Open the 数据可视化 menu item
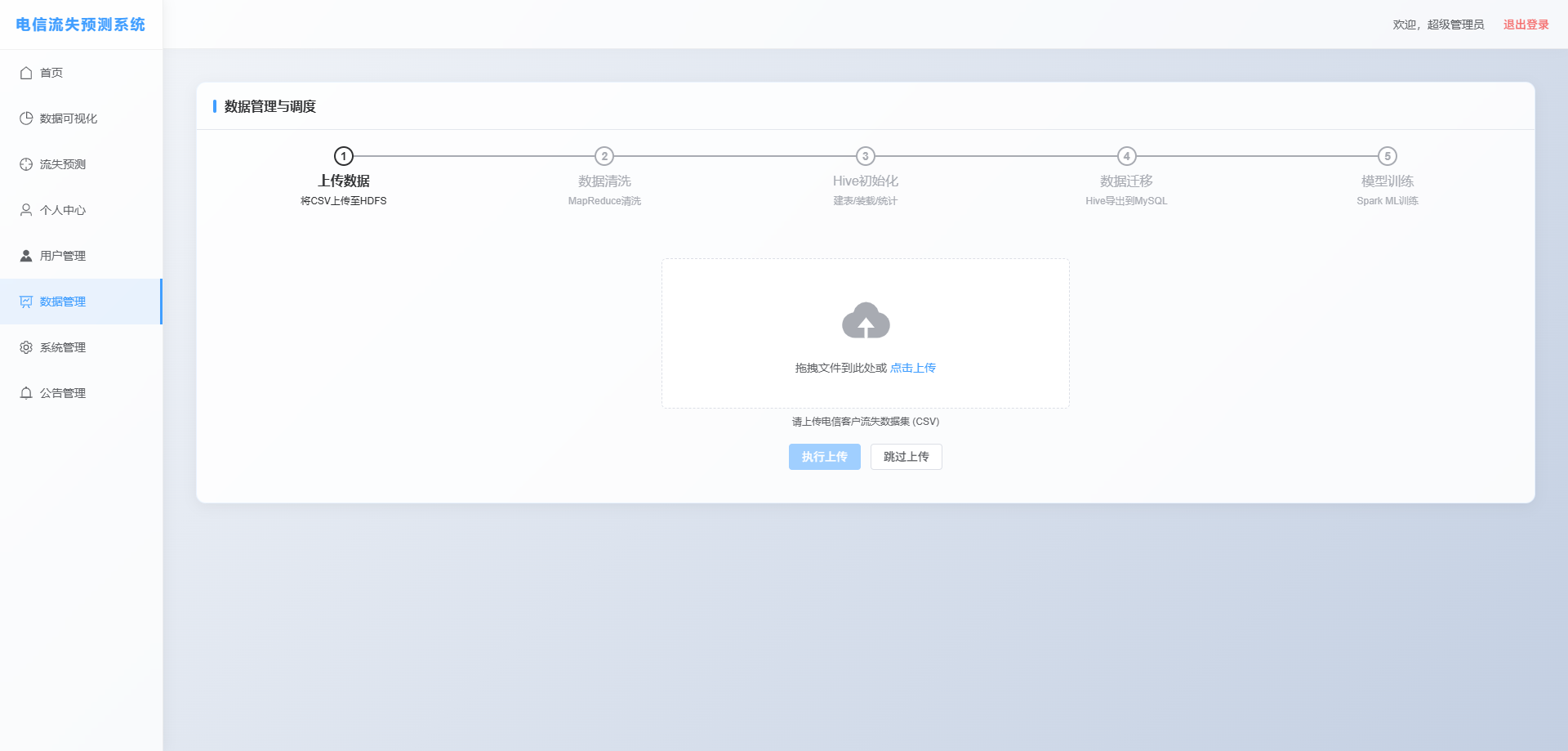Image resolution: width=1568 pixels, height=751 pixels. click(69, 118)
